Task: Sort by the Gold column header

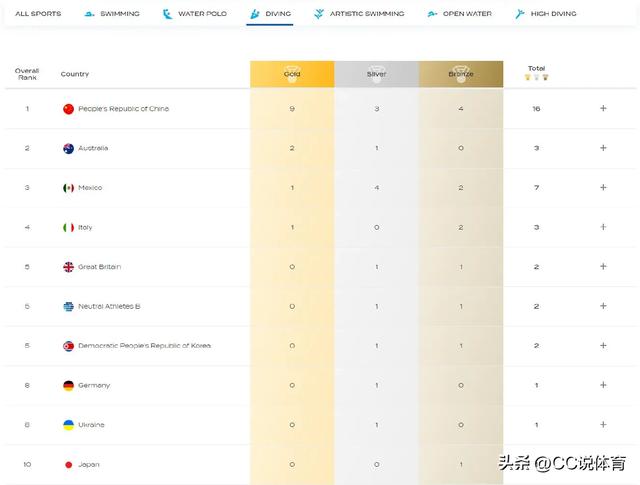Action: click(x=292, y=74)
